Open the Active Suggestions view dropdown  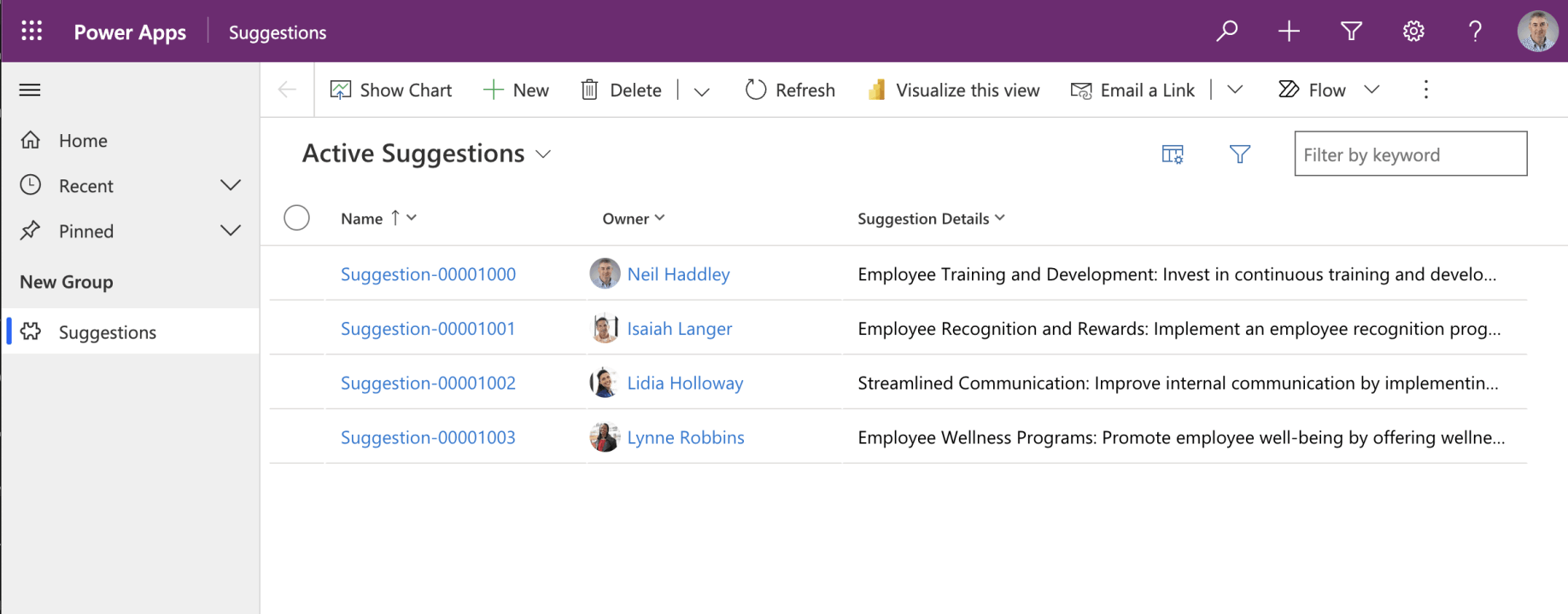pyautogui.click(x=543, y=155)
